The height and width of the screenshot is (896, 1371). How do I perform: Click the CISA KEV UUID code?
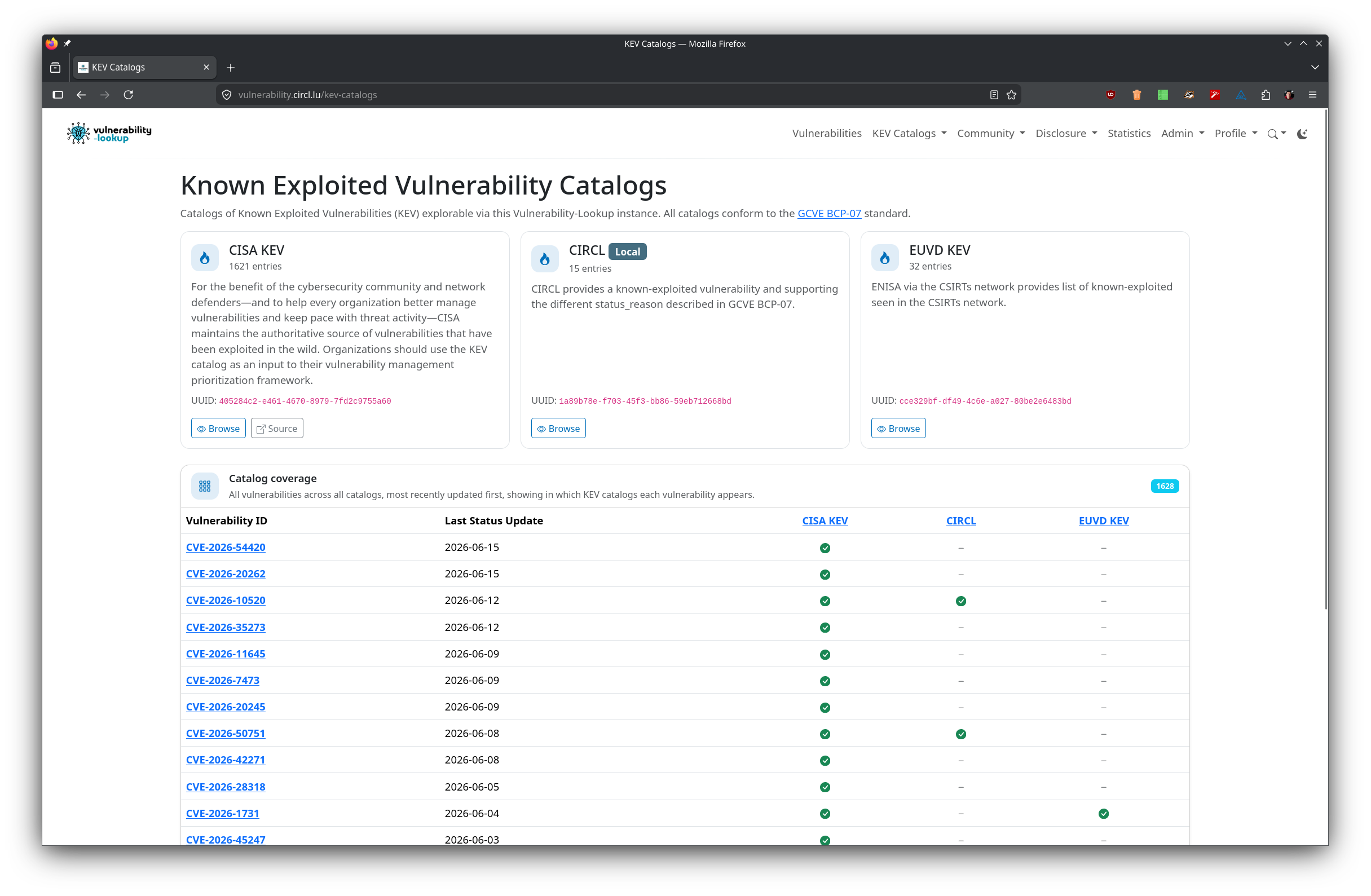pyautogui.click(x=305, y=401)
